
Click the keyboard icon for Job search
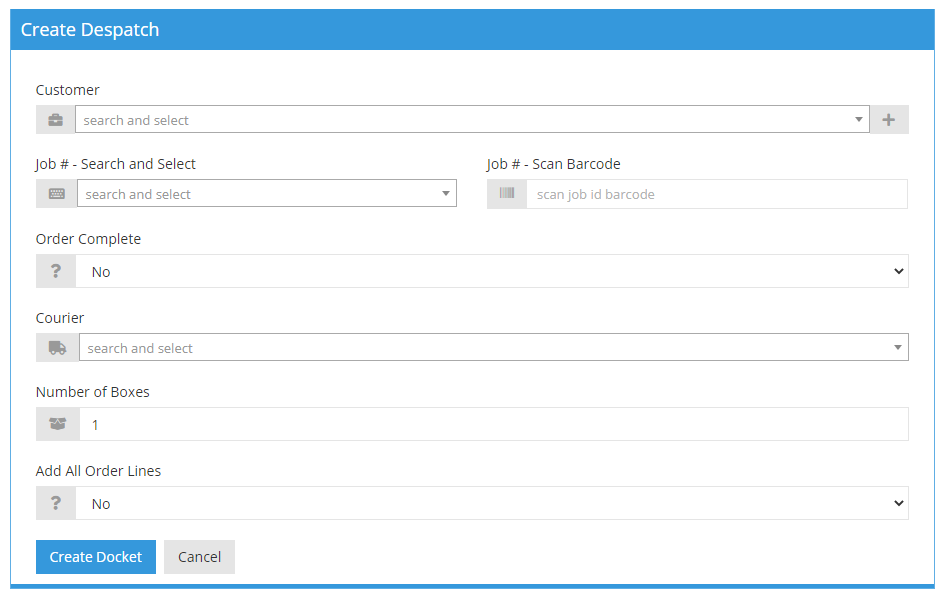tap(56, 193)
